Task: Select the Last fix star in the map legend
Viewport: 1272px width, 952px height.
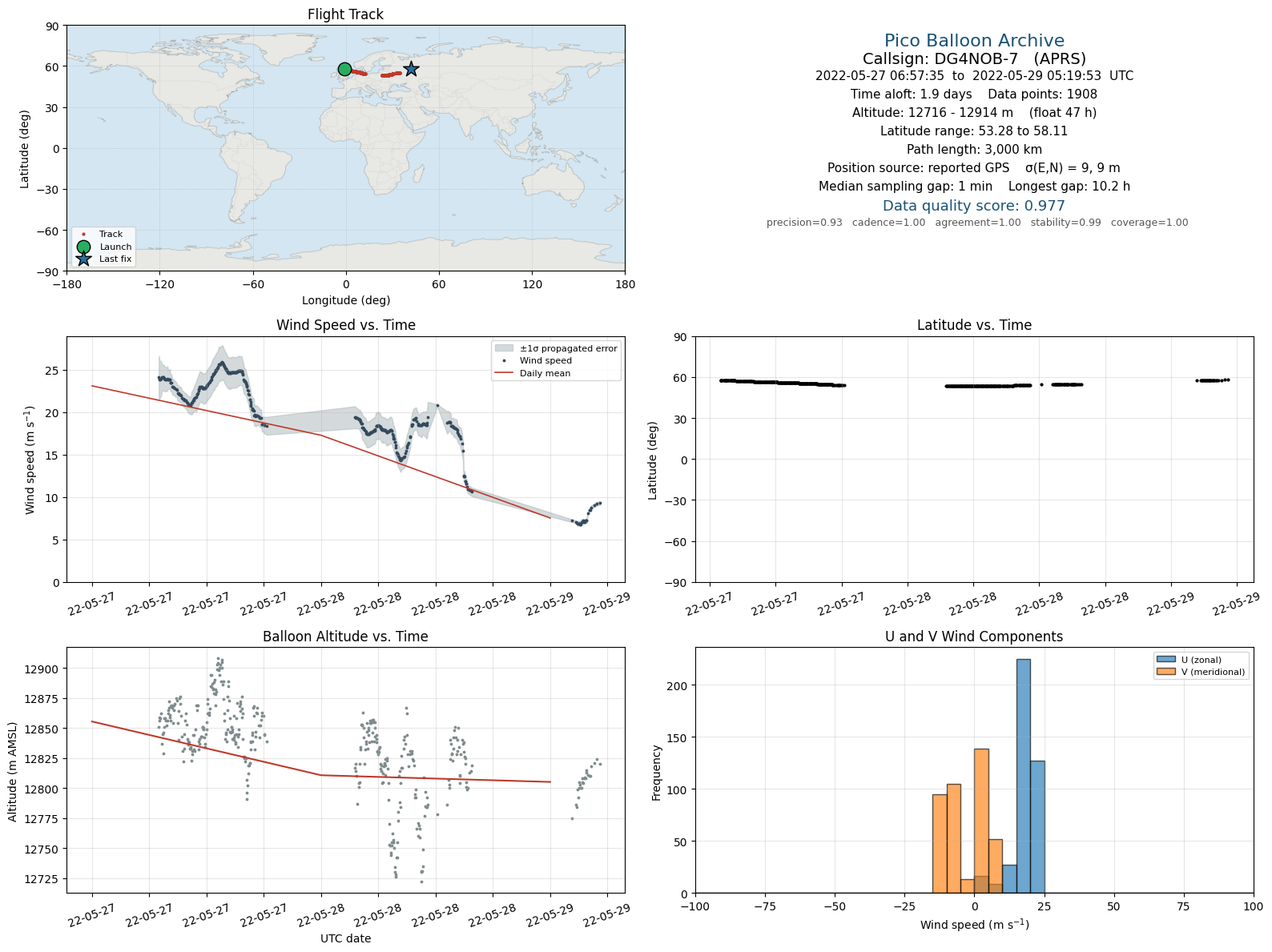Action: pyautogui.click(x=83, y=259)
